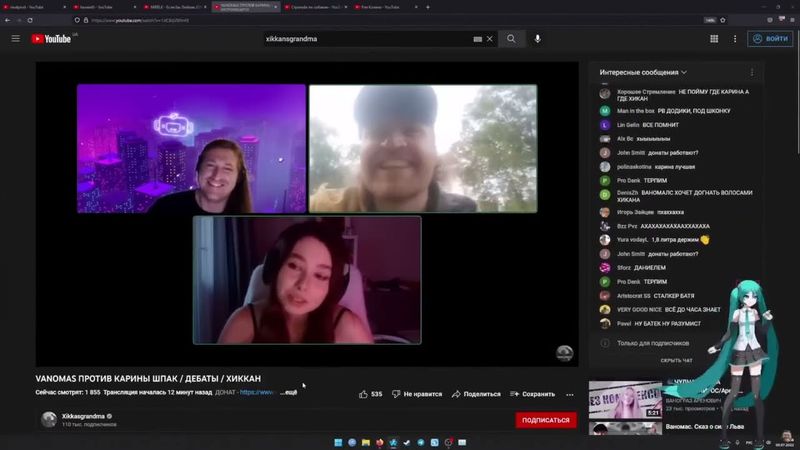Image resolution: width=800 pixels, height=450 pixels.
Task: Dislike the video via 'Не нравится'
Action: coord(417,394)
